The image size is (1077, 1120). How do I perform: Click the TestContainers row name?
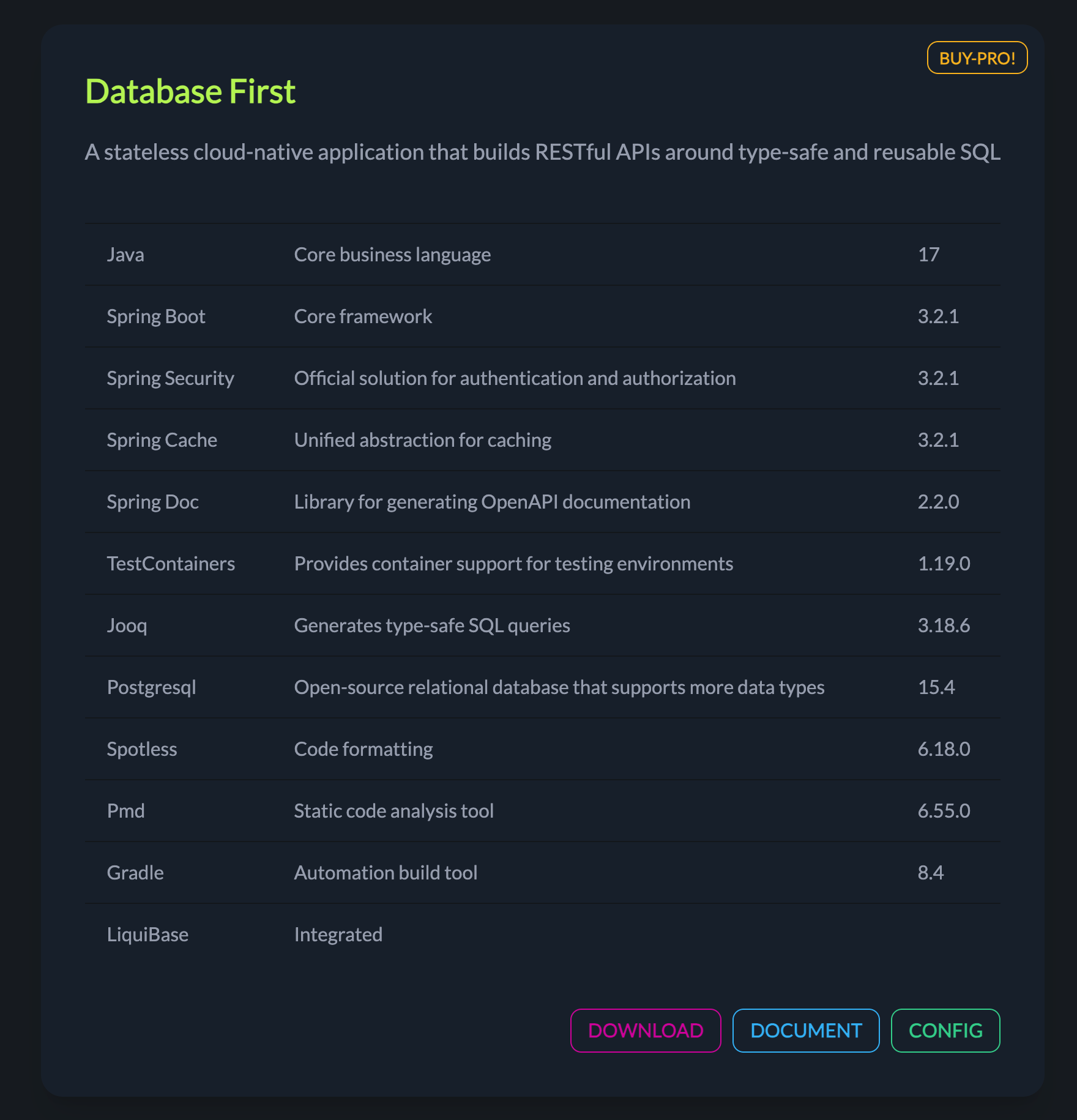tap(171, 564)
